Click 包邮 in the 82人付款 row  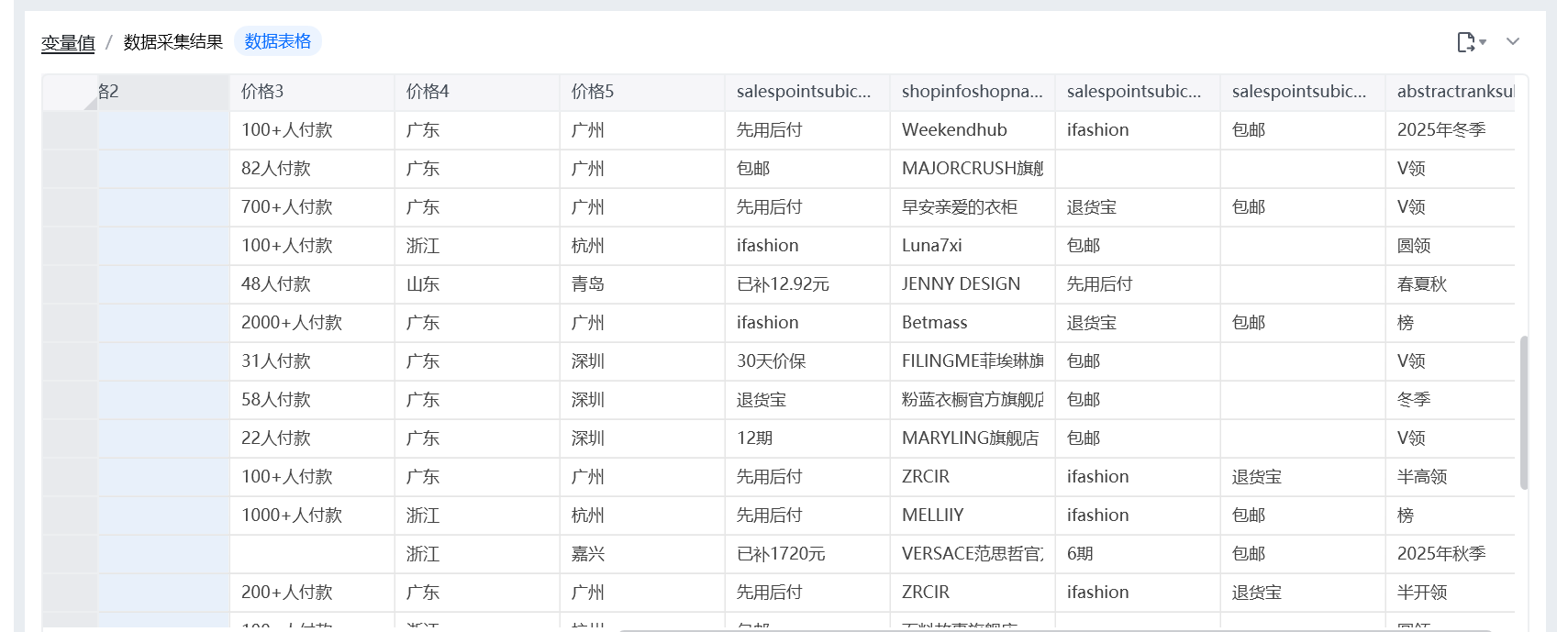click(807, 169)
